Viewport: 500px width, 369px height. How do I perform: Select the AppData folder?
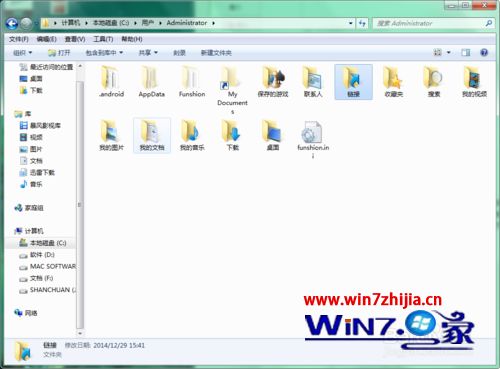pos(152,82)
